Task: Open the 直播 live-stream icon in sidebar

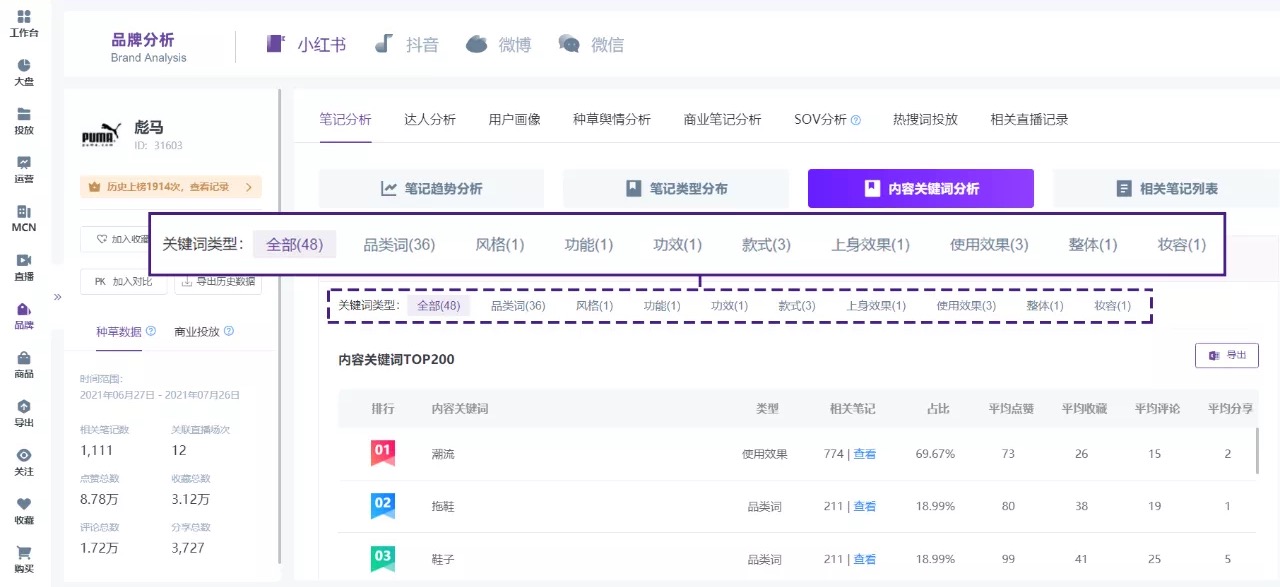Action: click(24, 260)
